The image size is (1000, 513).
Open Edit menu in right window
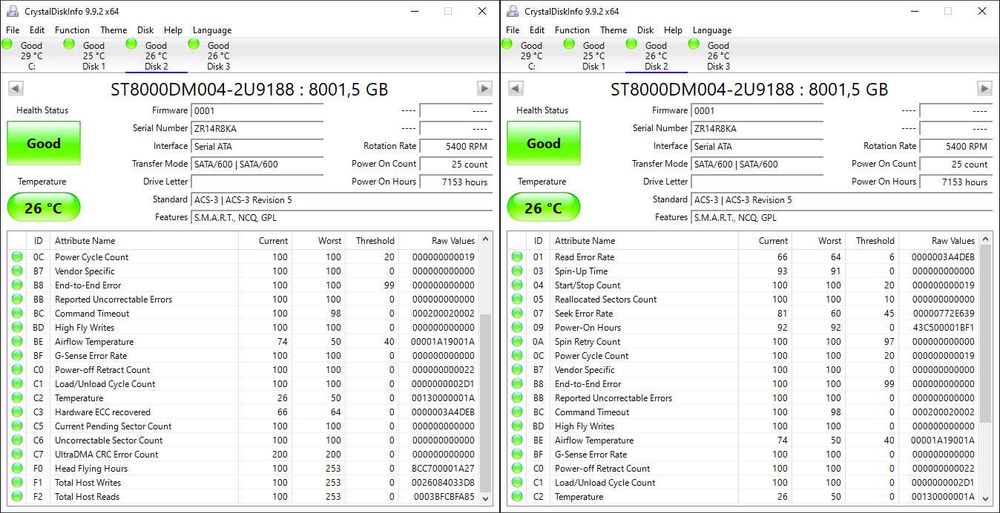[537, 30]
